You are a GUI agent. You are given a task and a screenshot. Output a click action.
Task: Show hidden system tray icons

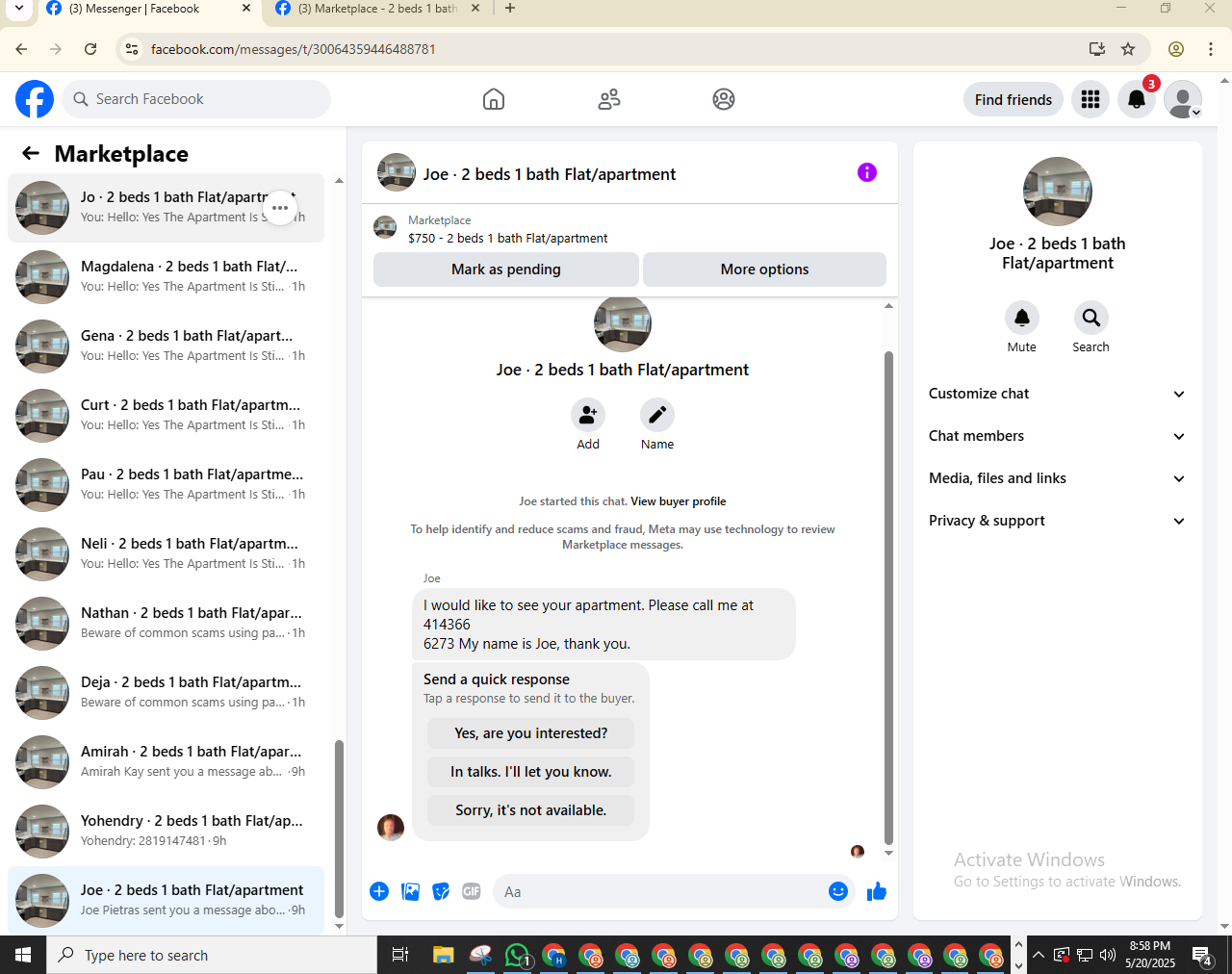(1039, 955)
